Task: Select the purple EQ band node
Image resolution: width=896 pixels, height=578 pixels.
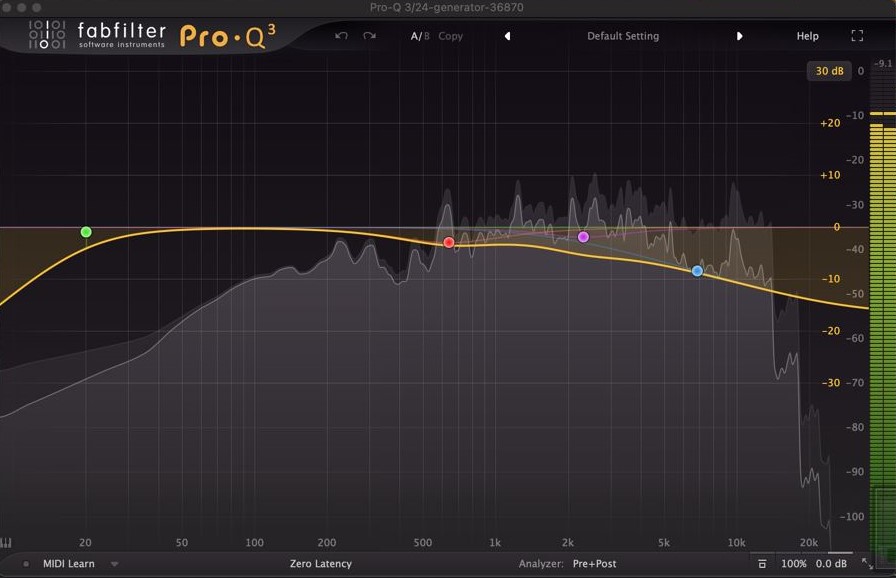Action: click(x=583, y=236)
